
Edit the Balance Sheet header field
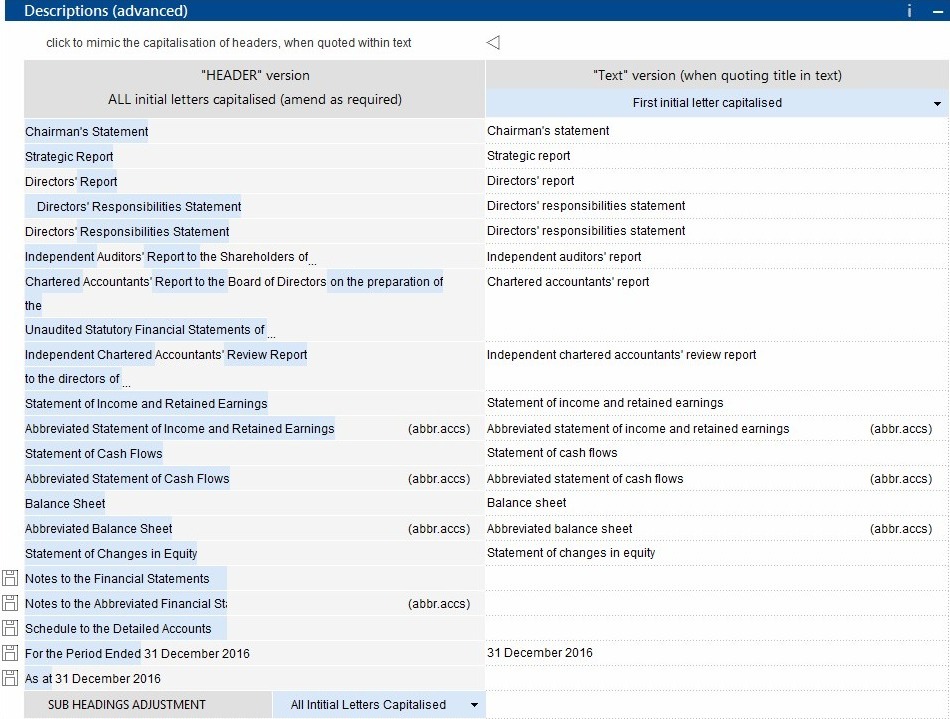click(x=65, y=503)
